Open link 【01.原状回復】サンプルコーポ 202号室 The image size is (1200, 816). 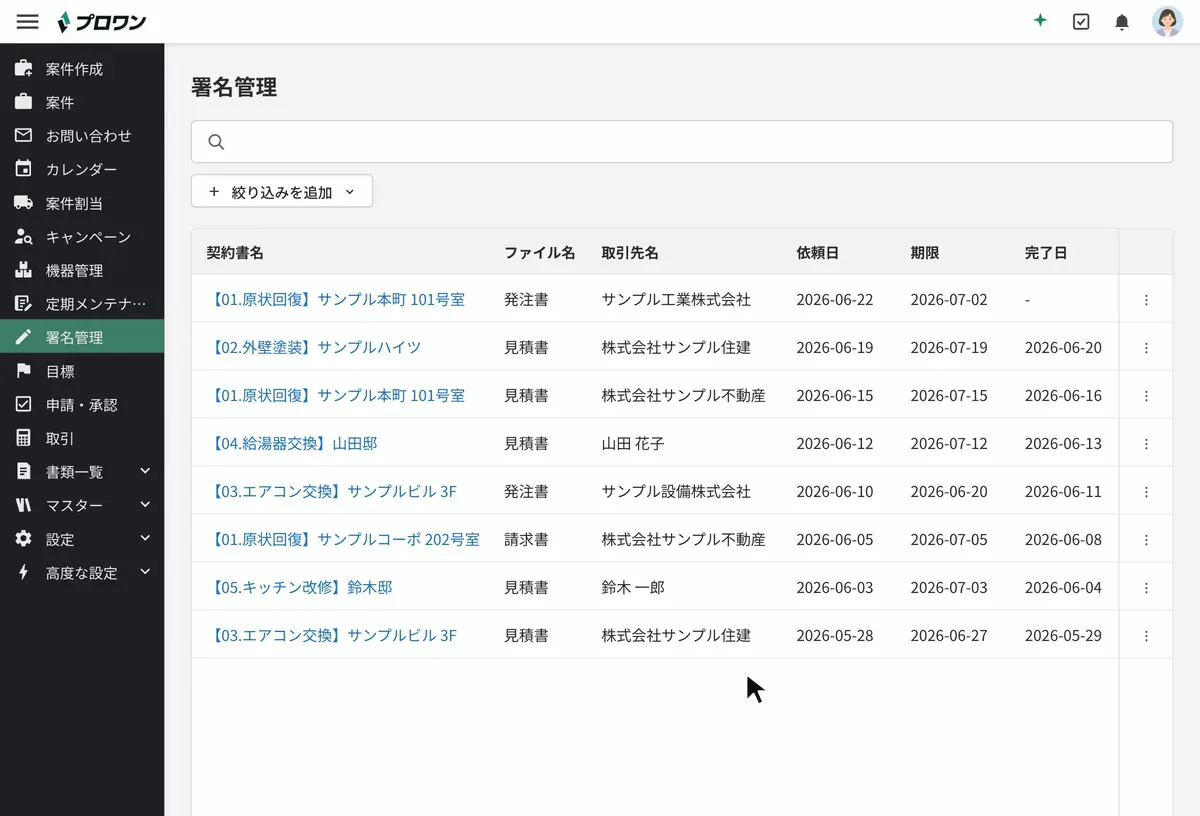343,540
